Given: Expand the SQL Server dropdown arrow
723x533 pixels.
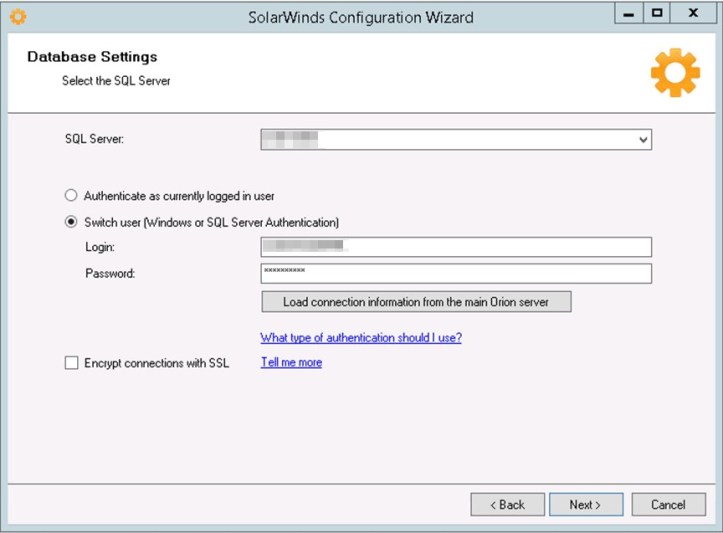Looking at the screenshot, I should point(642,140).
